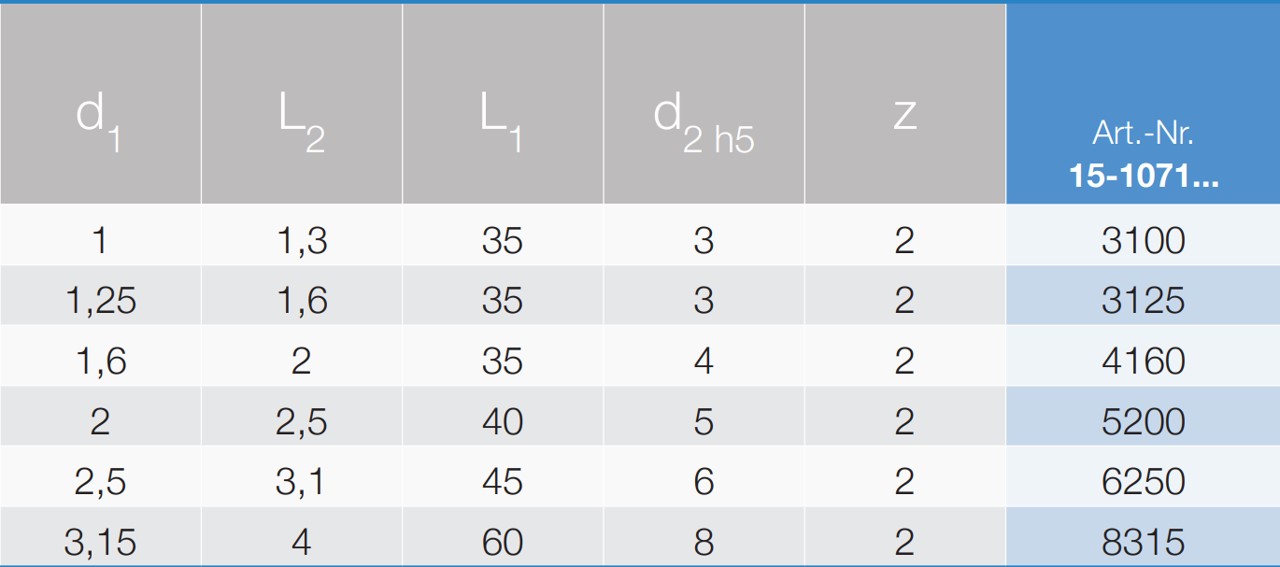The width and height of the screenshot is (1280, 567).
Task: Click the L2 value 1,3 cell
Action: [x=301, y=241]
